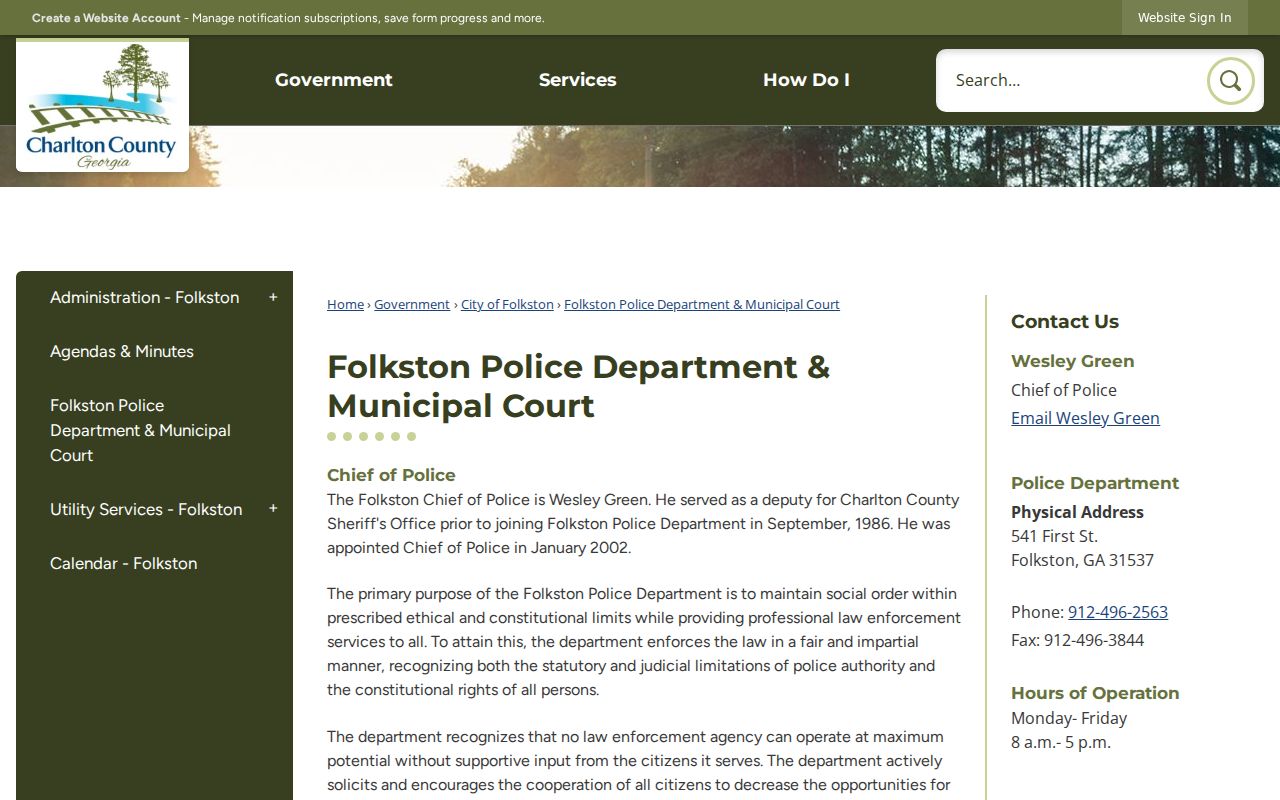
Task: Open the Services menu
Action: 578,80
